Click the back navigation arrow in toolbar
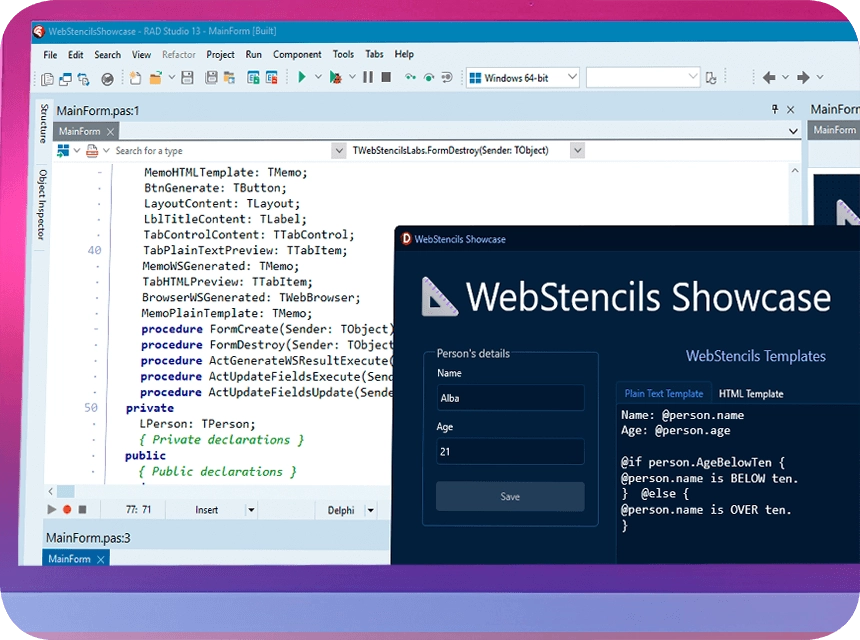 click(x=769, y=77)
